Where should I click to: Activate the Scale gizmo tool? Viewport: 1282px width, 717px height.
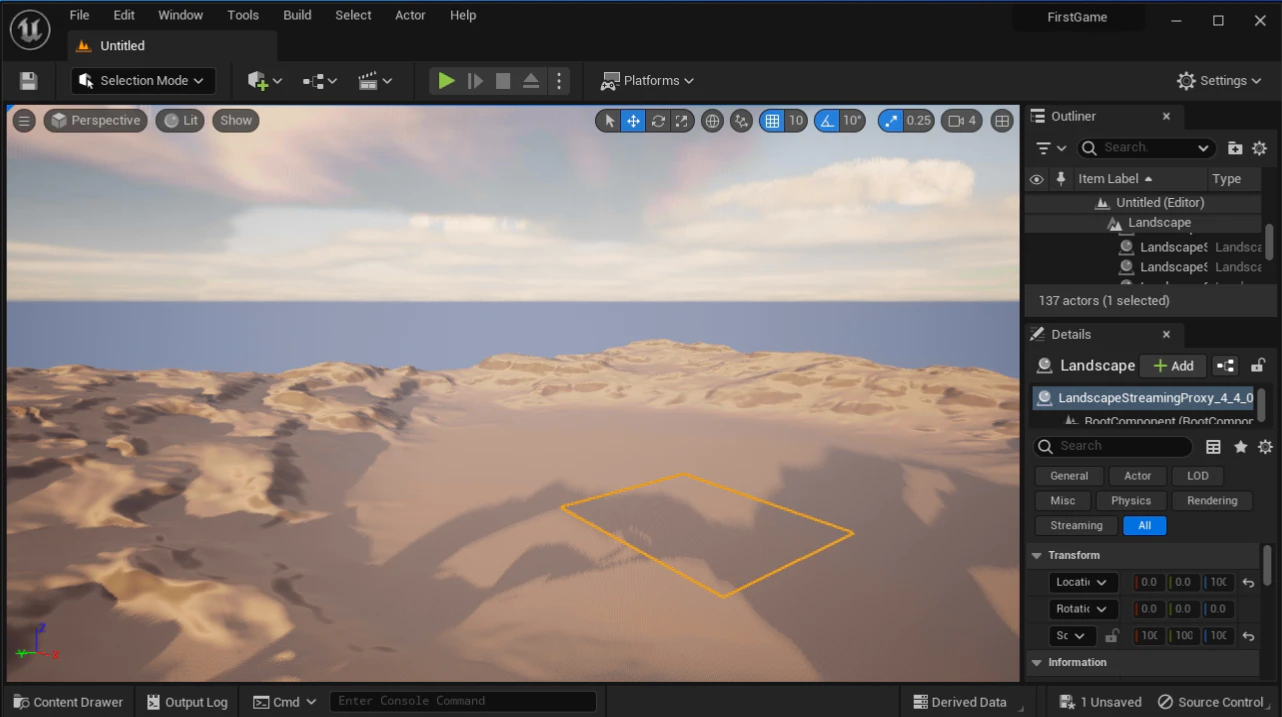(682, 121)
